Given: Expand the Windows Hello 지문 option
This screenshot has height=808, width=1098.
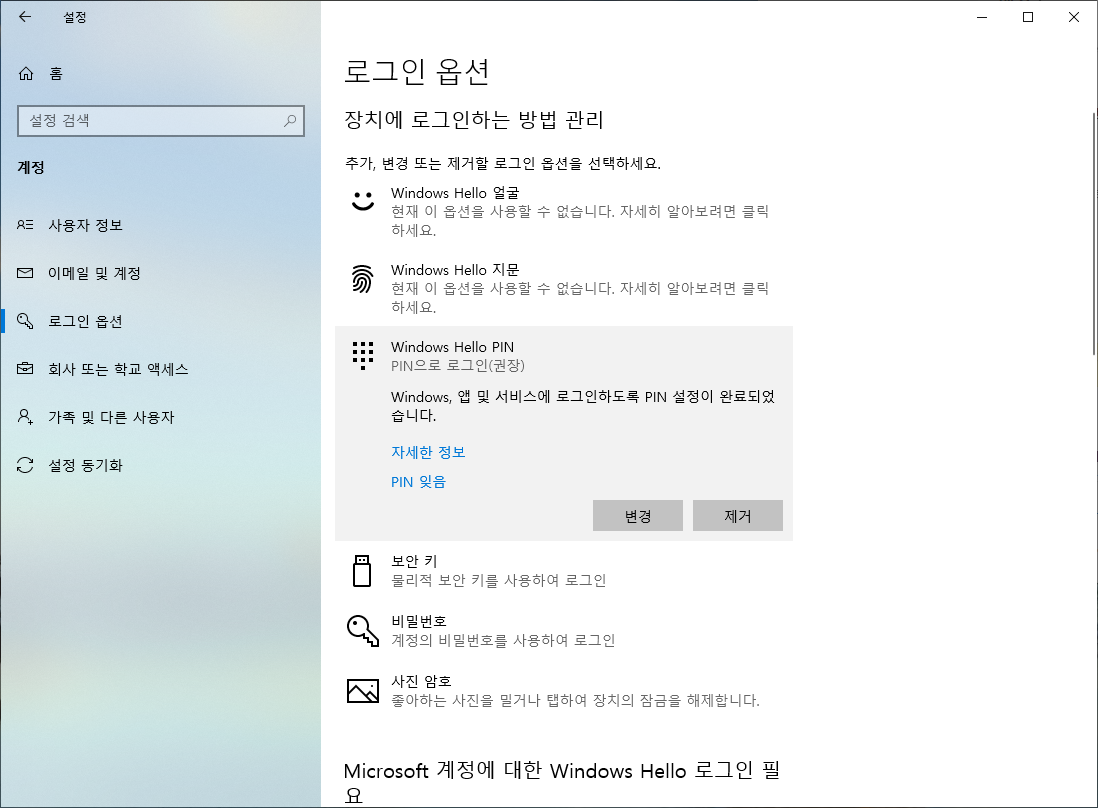Looking at the screenshot, I should pos(564,288).
